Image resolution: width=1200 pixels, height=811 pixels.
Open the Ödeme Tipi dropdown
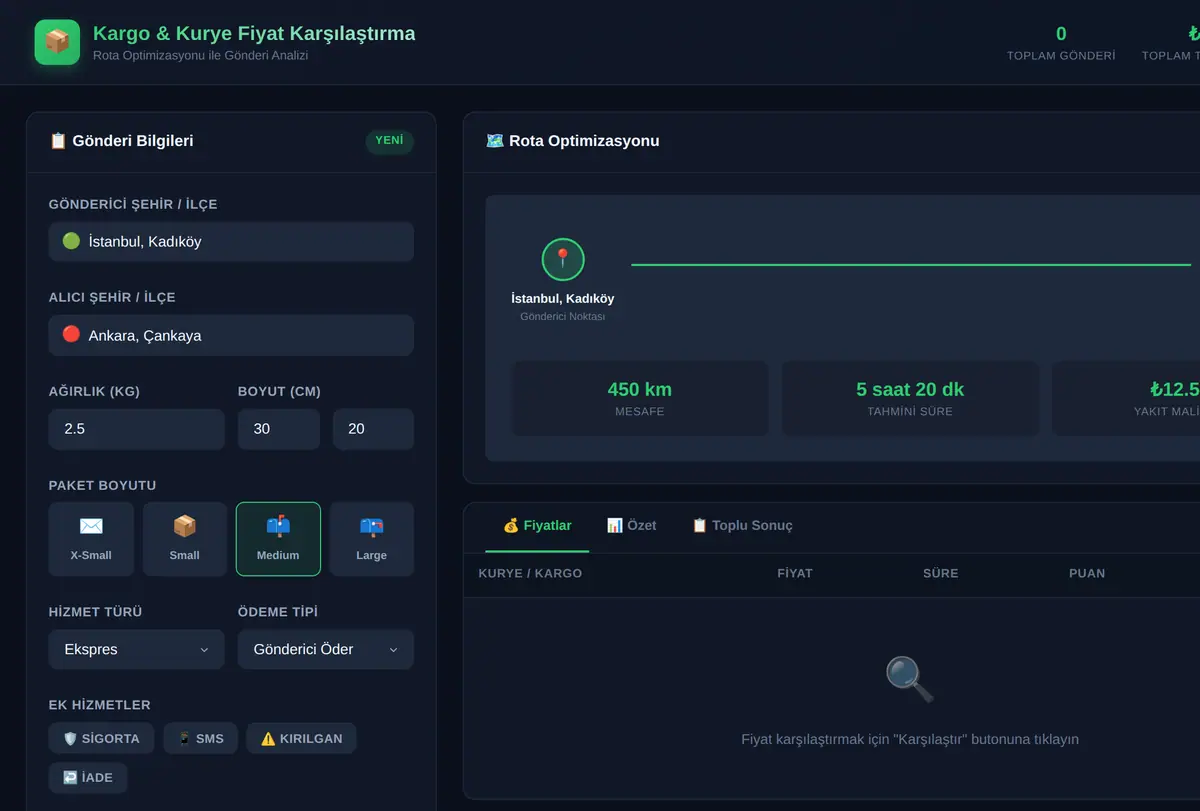[326, 649]
